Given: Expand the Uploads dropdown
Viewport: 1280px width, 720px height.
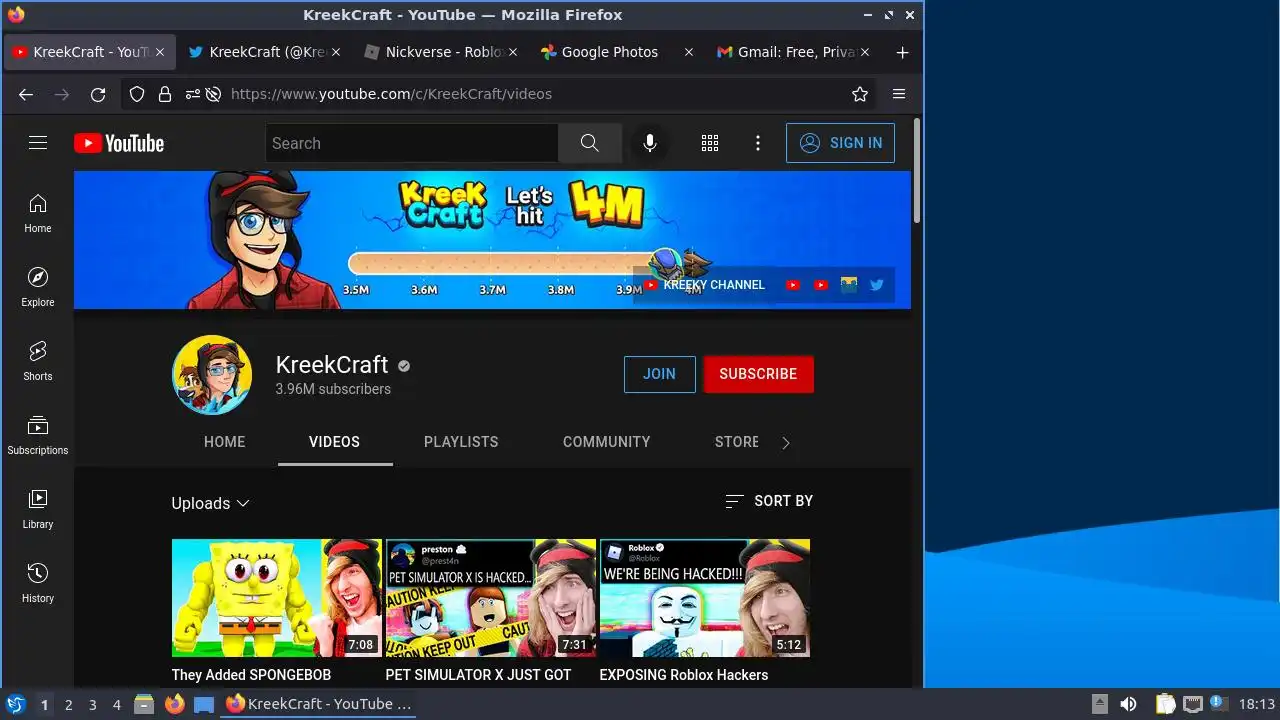Looking at the screenshot, I should (210, 503).
